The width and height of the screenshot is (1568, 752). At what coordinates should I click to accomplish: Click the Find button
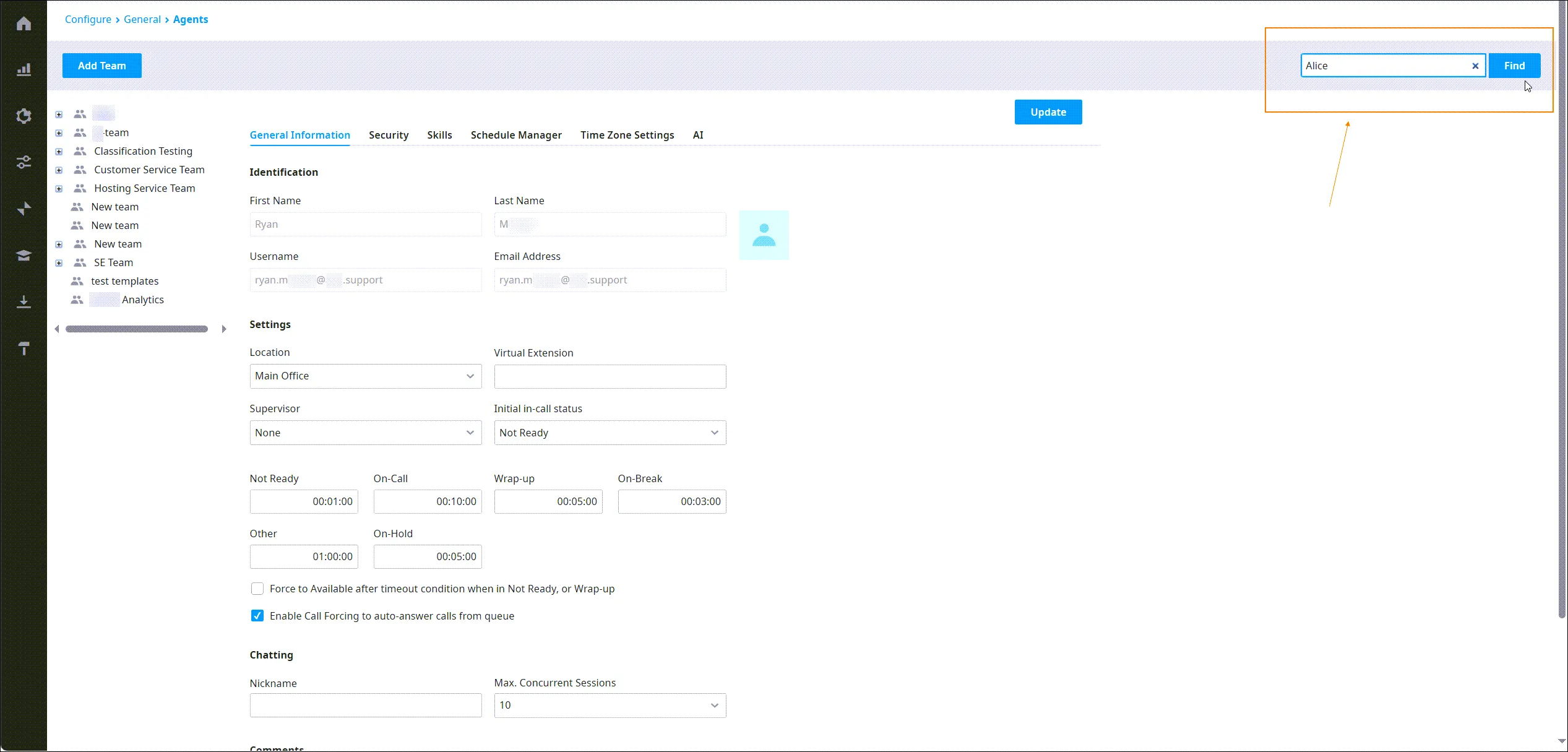coord(1514,66)
